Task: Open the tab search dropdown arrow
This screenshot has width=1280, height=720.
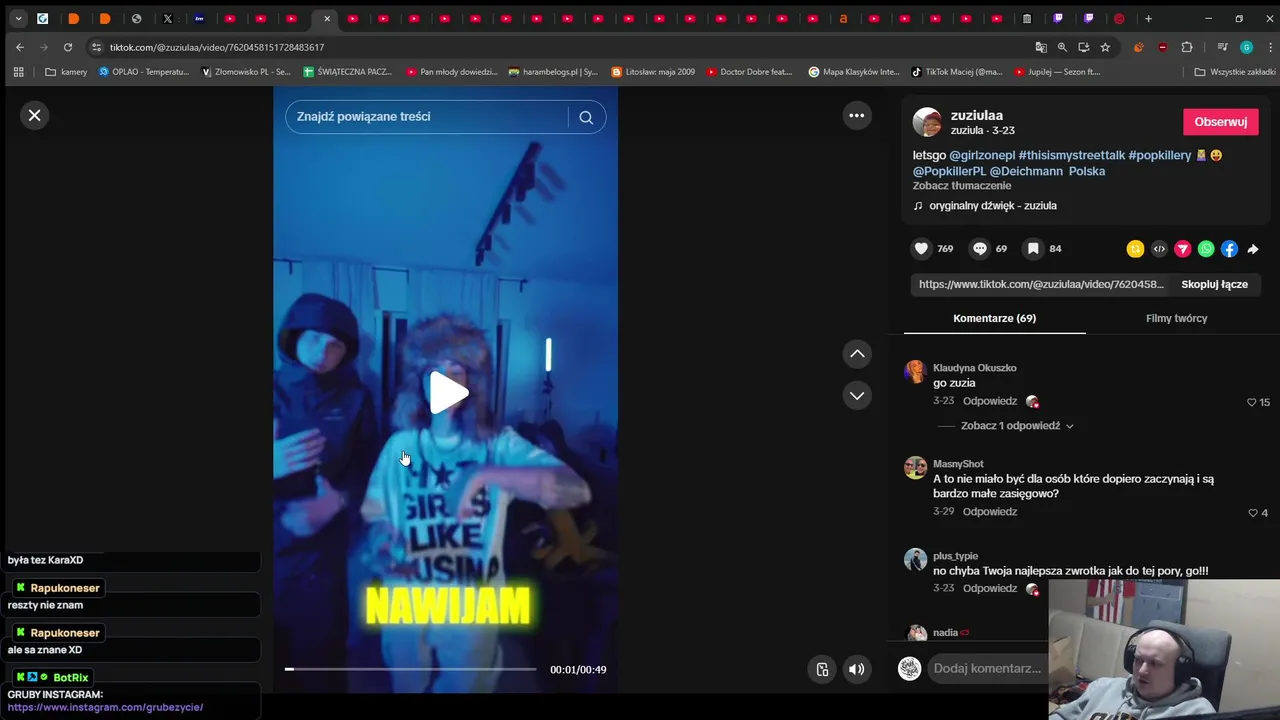Action: pyautogui.click(x=18, y=18)
